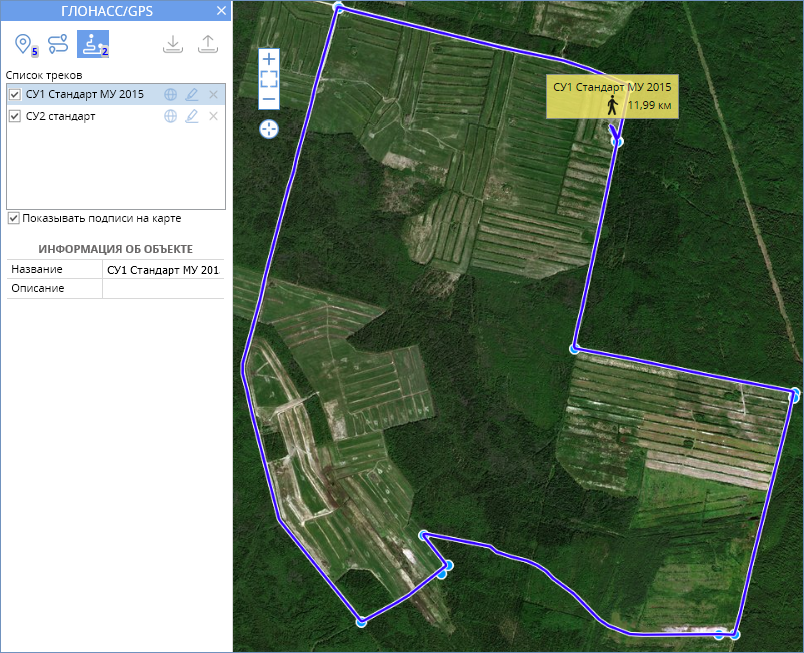Screen dimensions: 804x653
Task: Select the СУ2 стандарт track row
Action: click(x=116, y=116)
